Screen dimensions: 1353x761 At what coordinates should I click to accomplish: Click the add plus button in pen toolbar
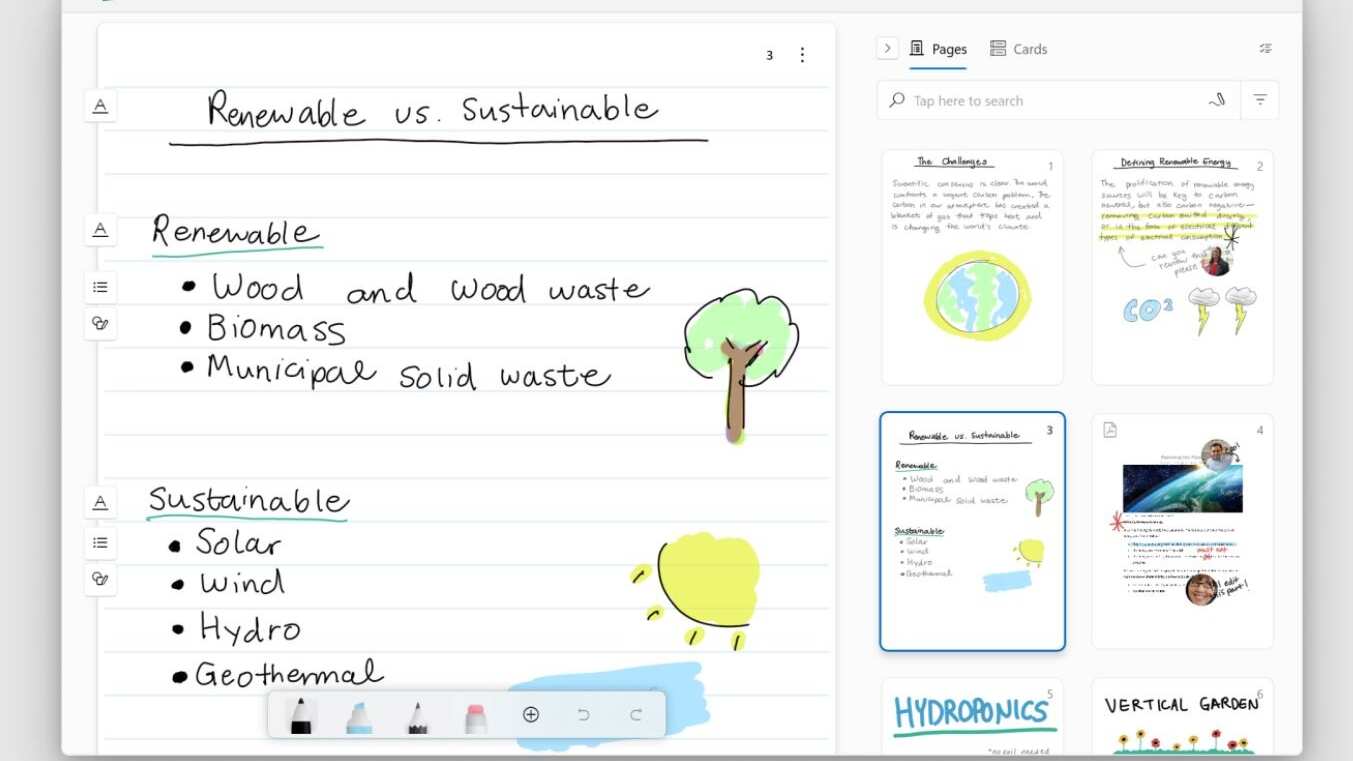pyautogui.click(x=531, y=714)
